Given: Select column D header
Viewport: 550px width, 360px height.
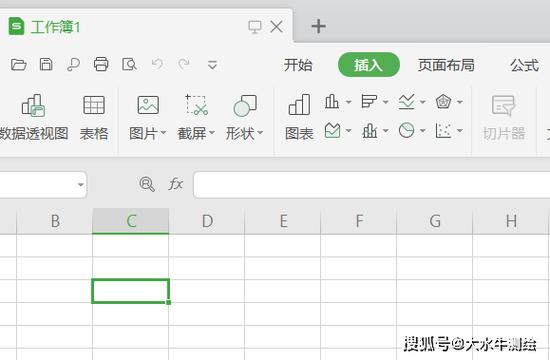Looking at the screenshot, I should (x=207, y=221).
